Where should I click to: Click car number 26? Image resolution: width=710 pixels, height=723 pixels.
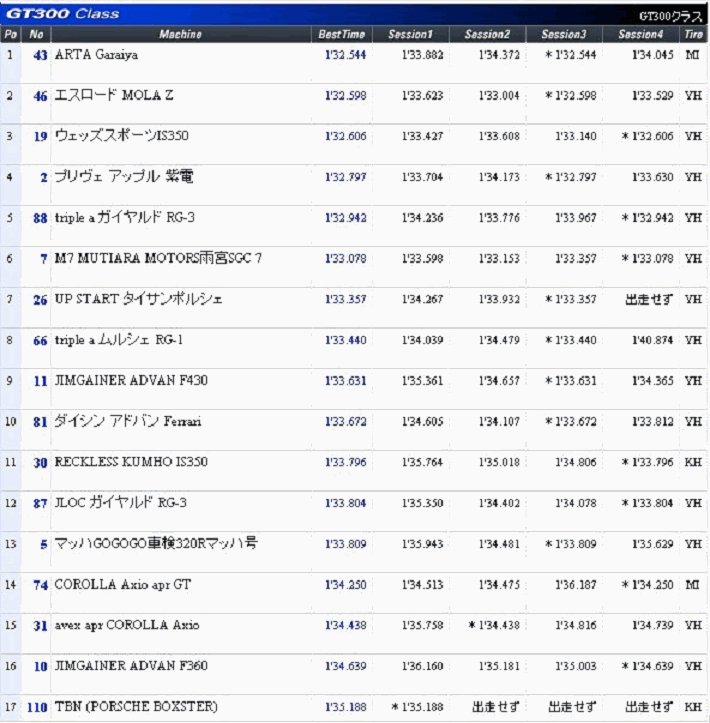[40, 300]
